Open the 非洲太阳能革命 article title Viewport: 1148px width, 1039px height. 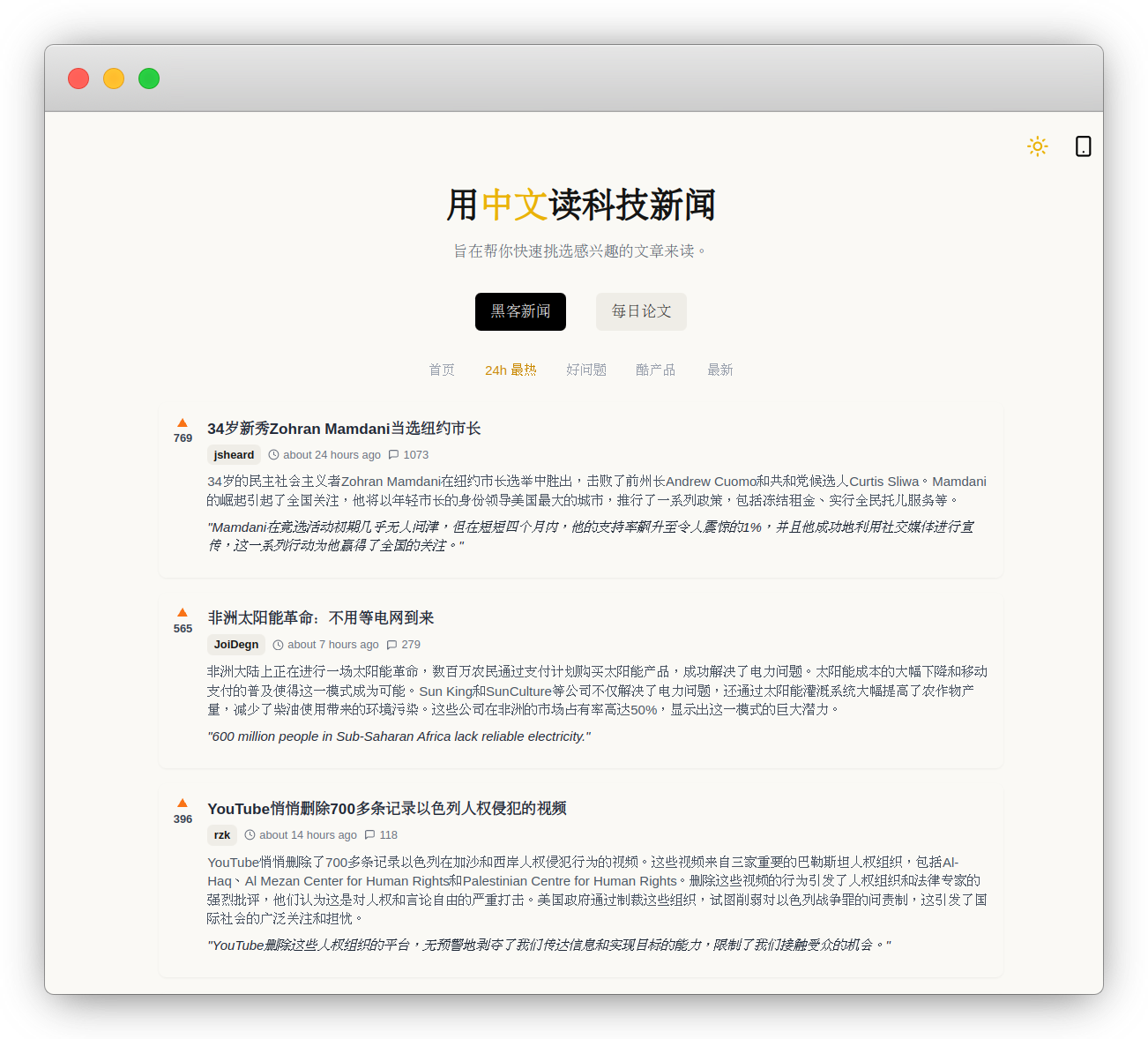click(321, 618)
